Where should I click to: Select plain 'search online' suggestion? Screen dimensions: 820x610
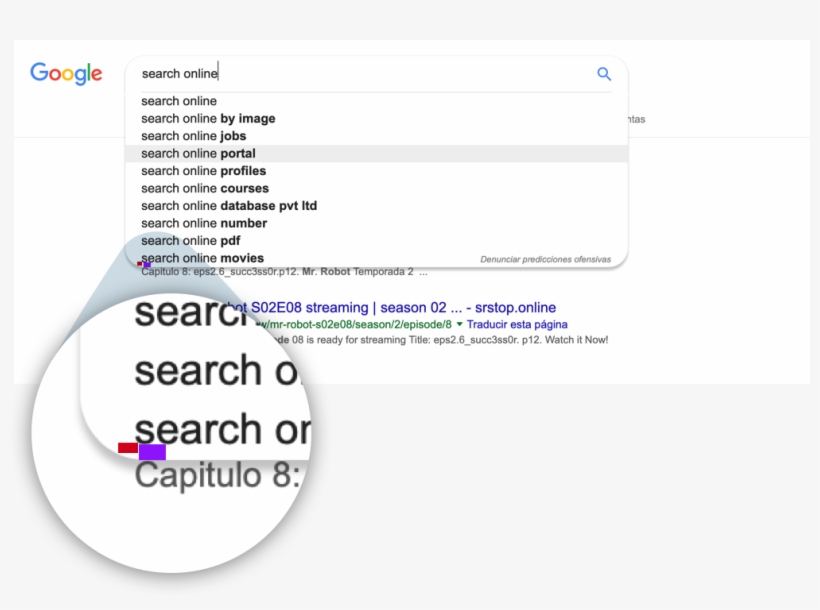[179, 101]
